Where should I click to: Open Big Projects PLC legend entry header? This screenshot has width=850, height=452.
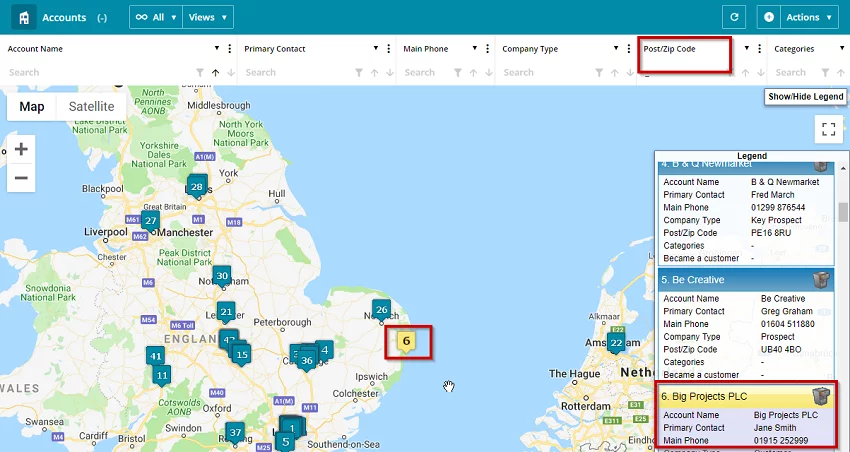(x=745, y=397)
